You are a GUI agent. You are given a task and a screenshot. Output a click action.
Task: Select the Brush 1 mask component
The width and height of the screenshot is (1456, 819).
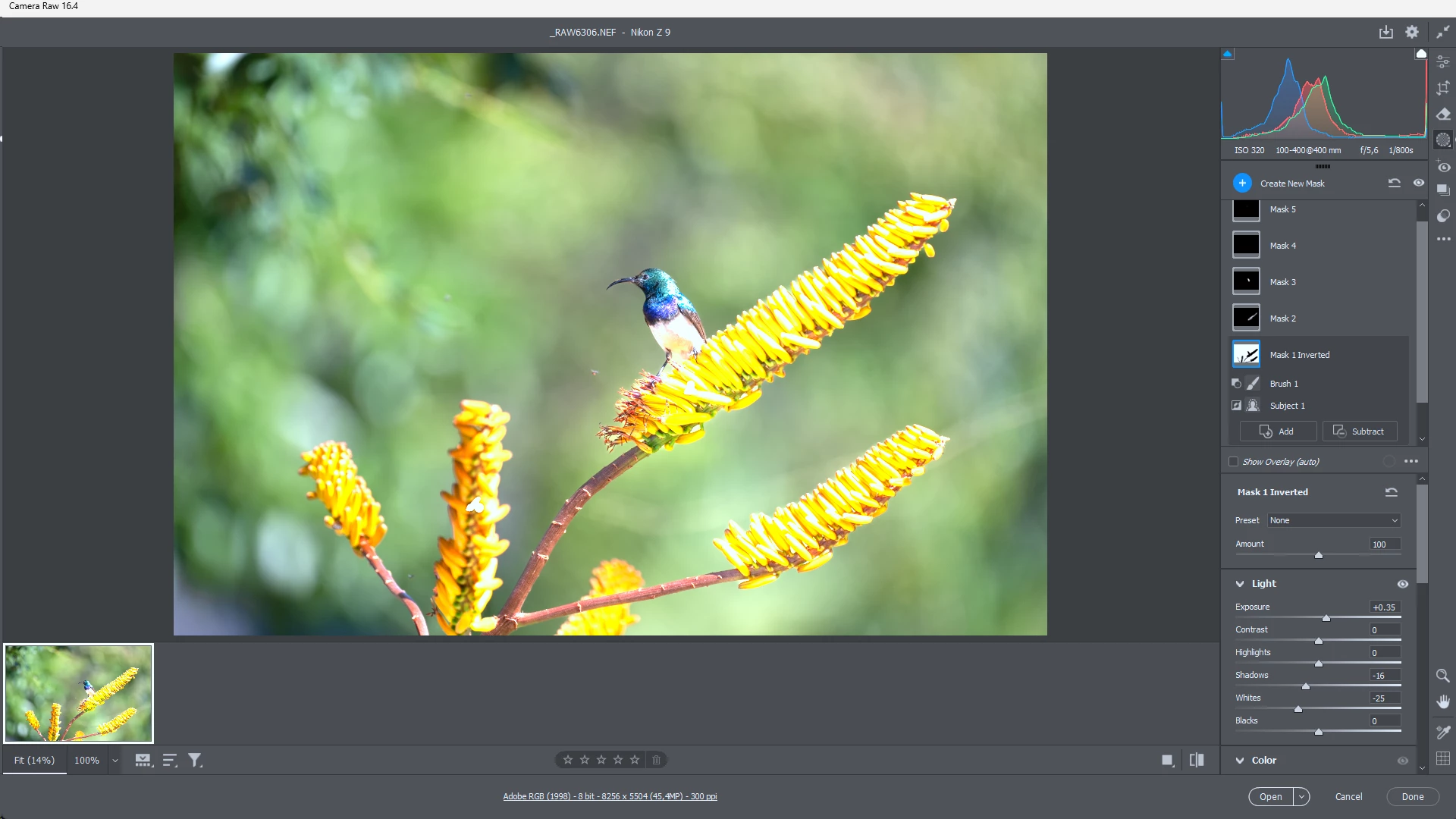point(1284,384)
